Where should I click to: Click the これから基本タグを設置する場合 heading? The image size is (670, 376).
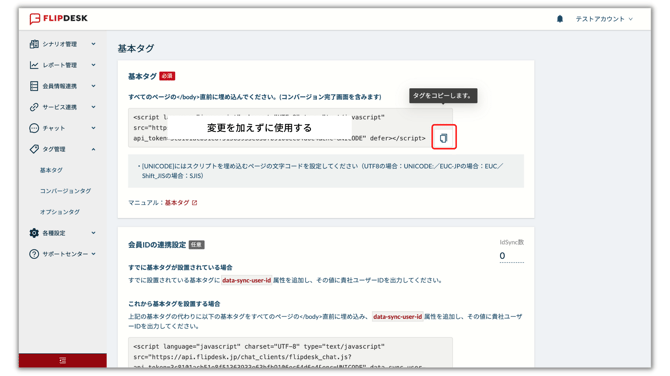pyautogui.click(x=174, y=304)
